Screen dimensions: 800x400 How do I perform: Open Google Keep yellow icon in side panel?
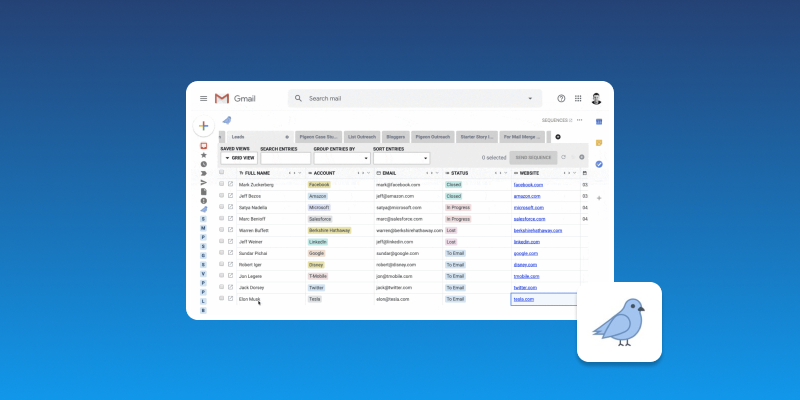point(599,143)
